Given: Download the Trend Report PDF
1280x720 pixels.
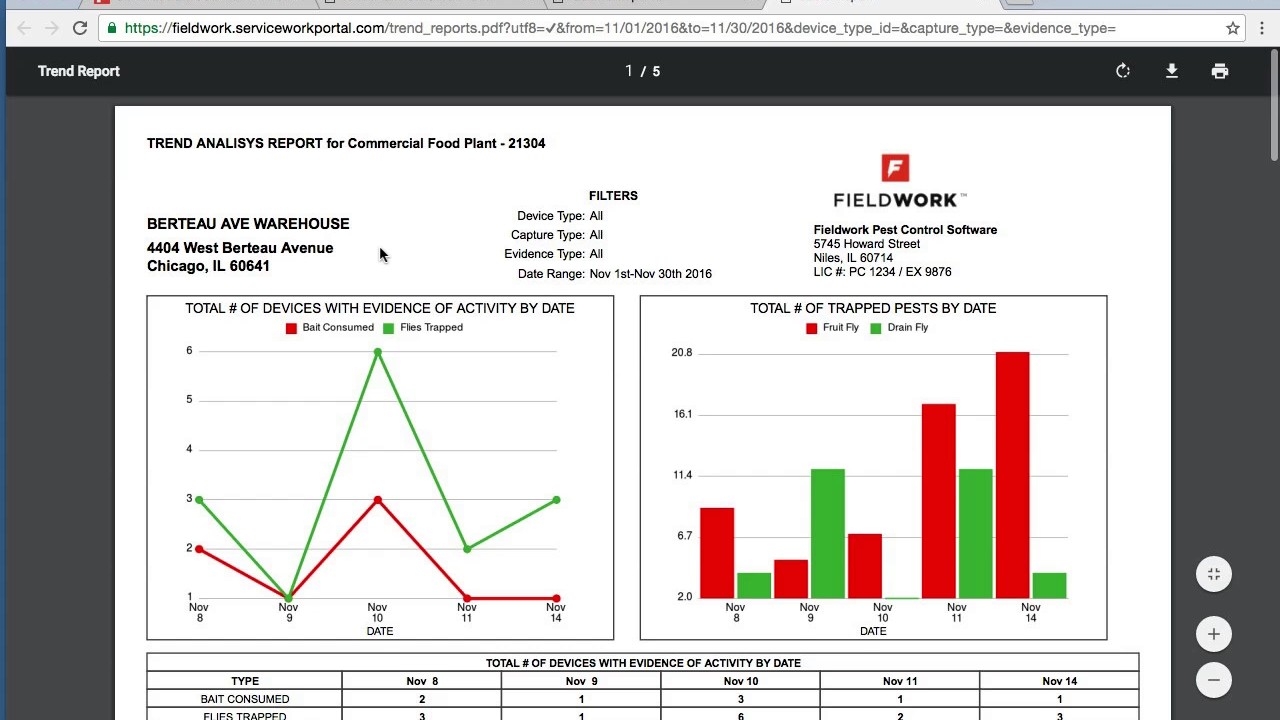Looking at the screenshot, I should [1171, 71].
